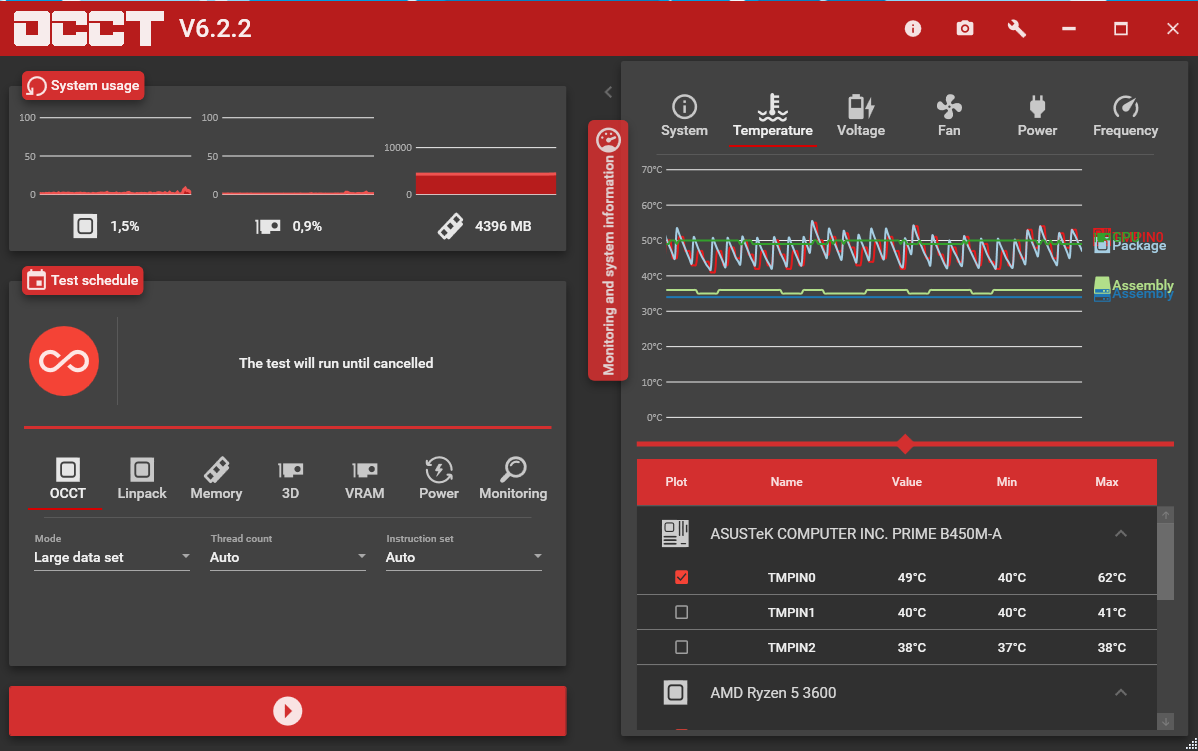Select the 3D test type

point(290,479)
